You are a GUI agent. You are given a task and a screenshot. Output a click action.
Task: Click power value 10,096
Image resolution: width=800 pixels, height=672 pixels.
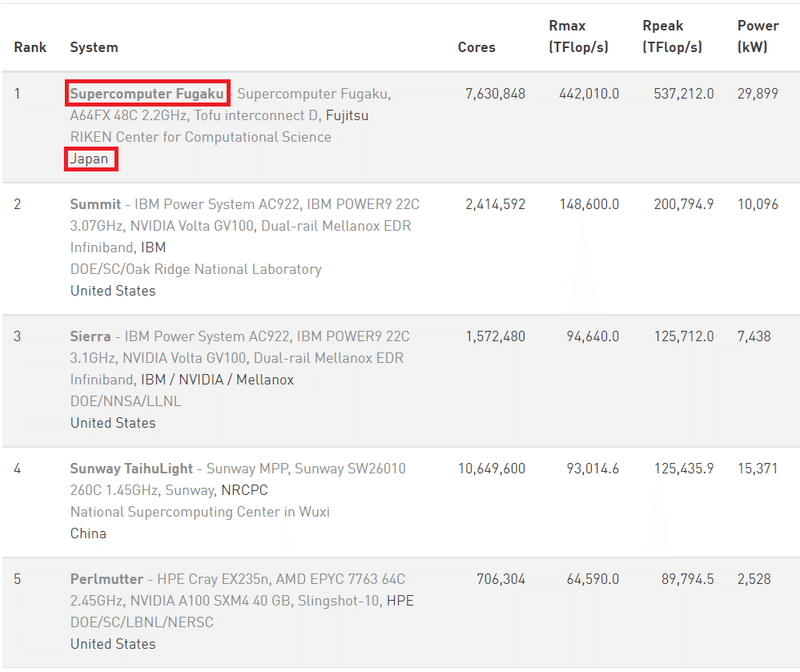(x=758, y=205)
